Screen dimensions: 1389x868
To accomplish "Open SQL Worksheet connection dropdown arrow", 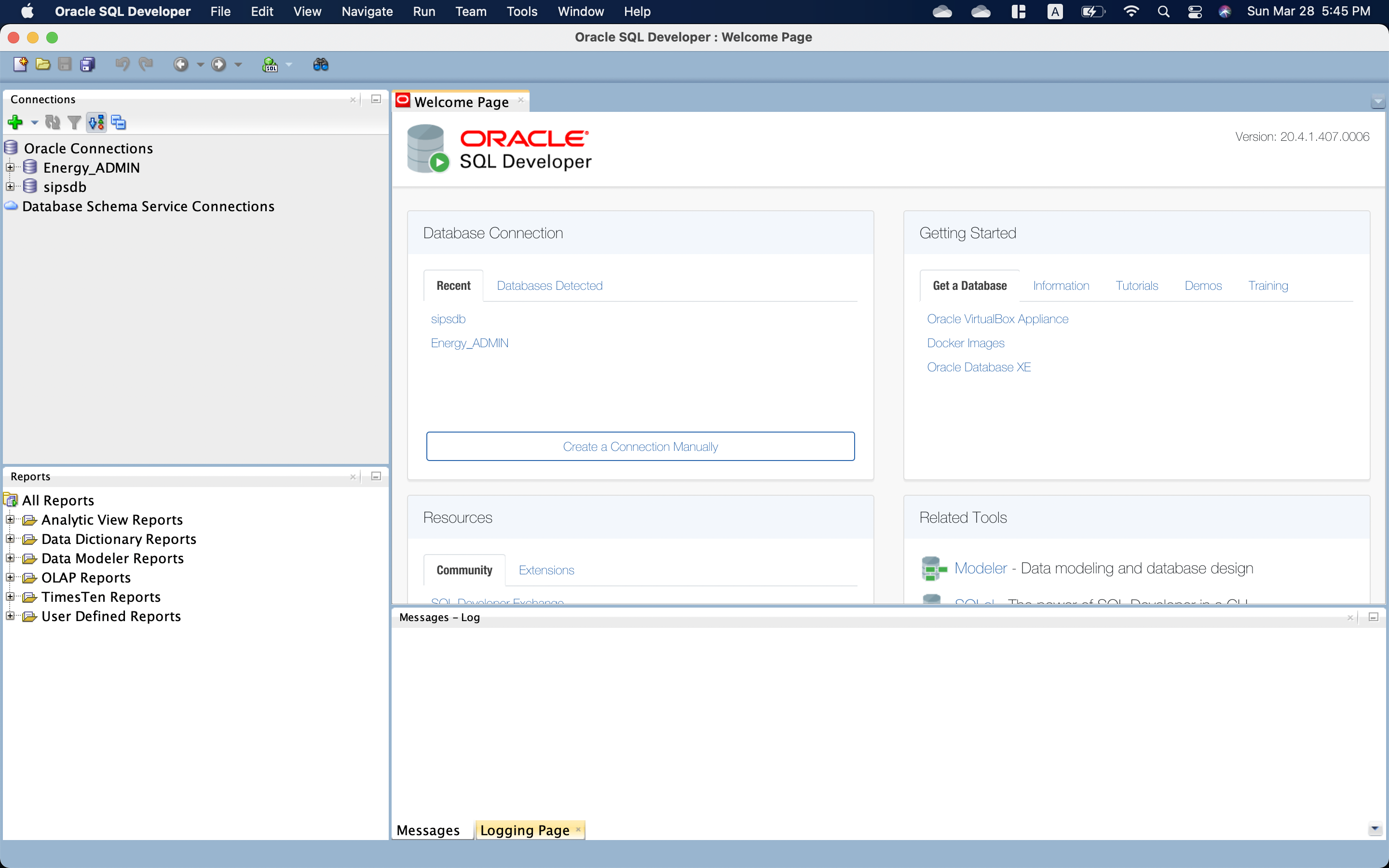I will click(x=289, y=65).
